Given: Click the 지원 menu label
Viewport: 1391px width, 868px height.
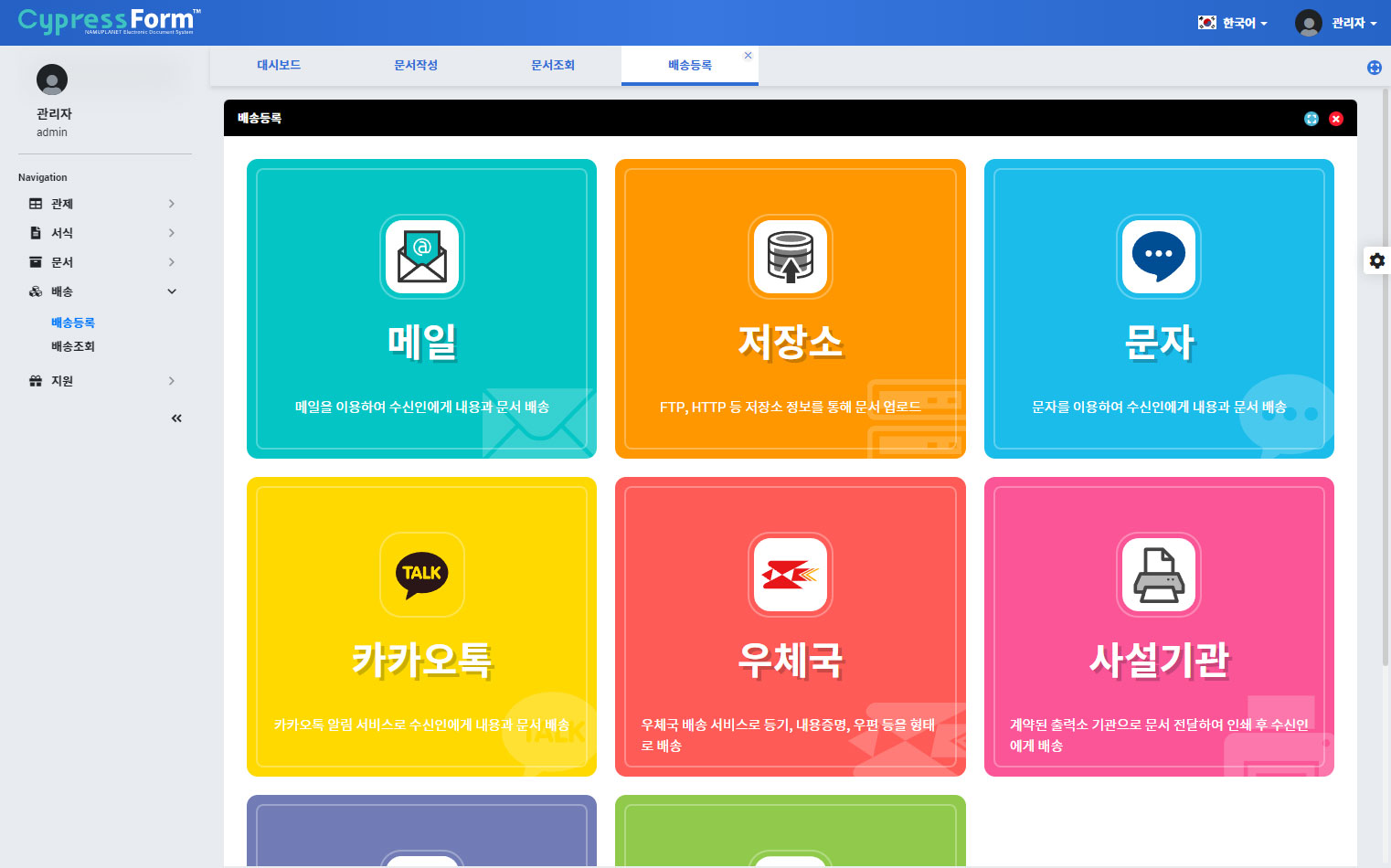Looking at the screenshot, I should pyautogui.click(x=62, y=381).
